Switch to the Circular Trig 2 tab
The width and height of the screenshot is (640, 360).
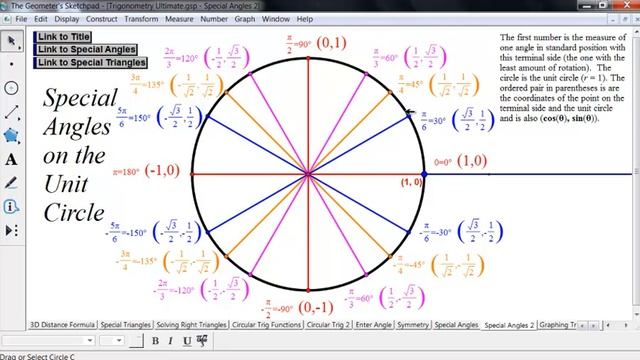(328, 325)
